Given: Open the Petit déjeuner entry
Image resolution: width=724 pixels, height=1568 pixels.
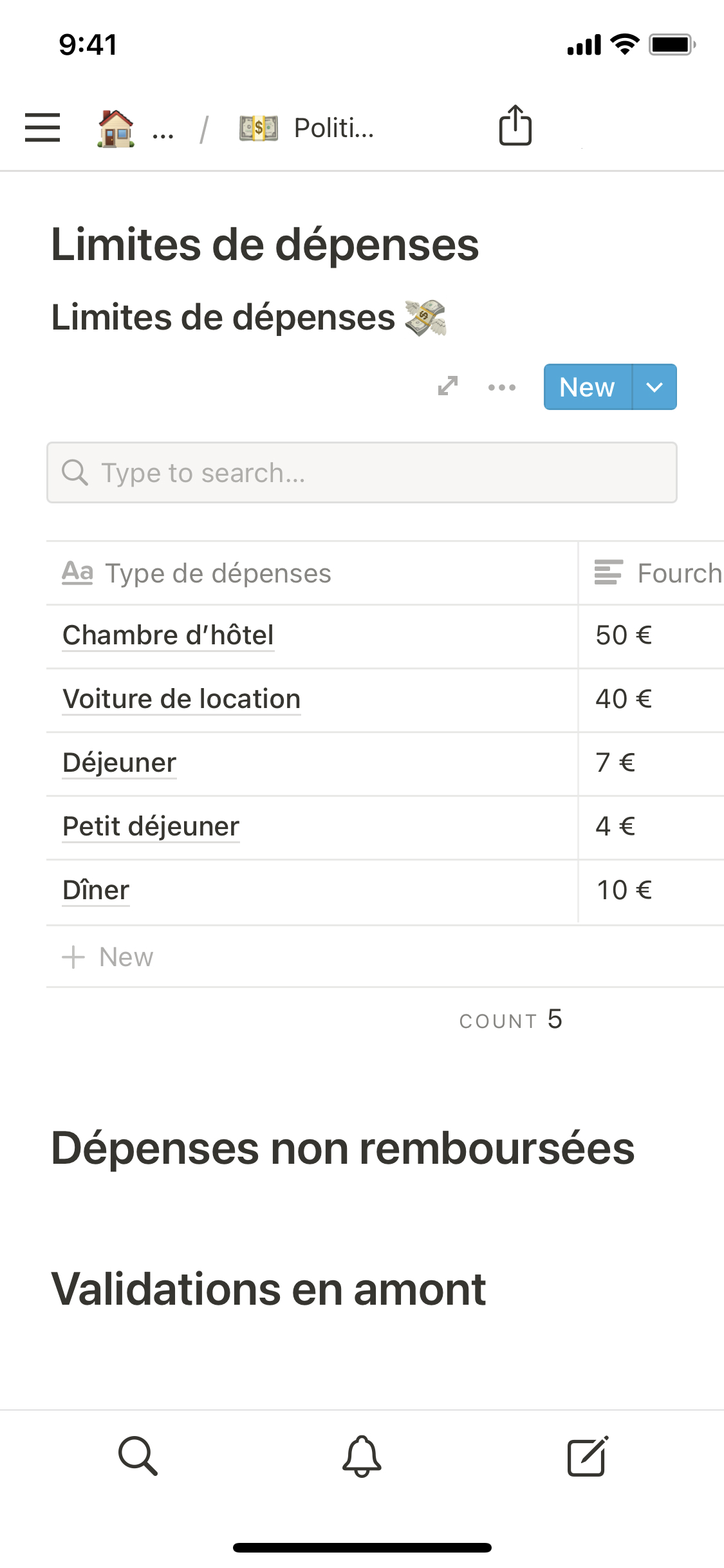Looking at the screenshot, I should tap(151, 826).
